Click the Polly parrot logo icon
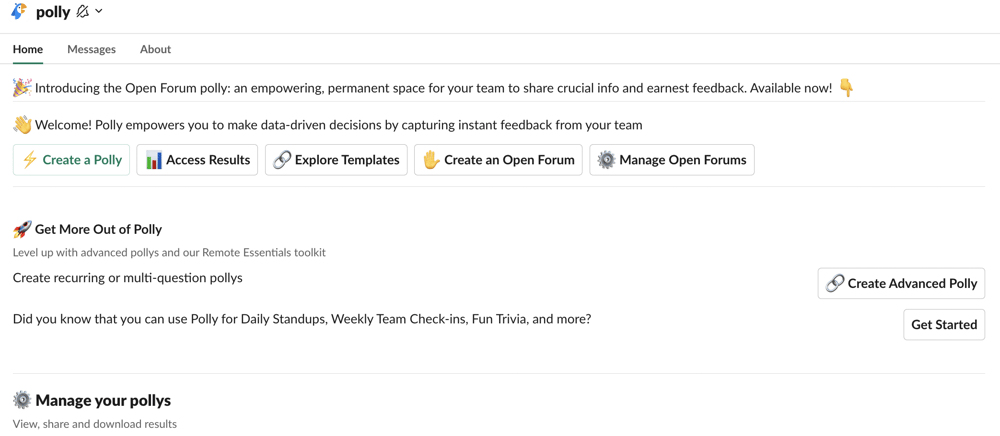The height and width of the screenshot is (436, 1000). click(20, 11)
